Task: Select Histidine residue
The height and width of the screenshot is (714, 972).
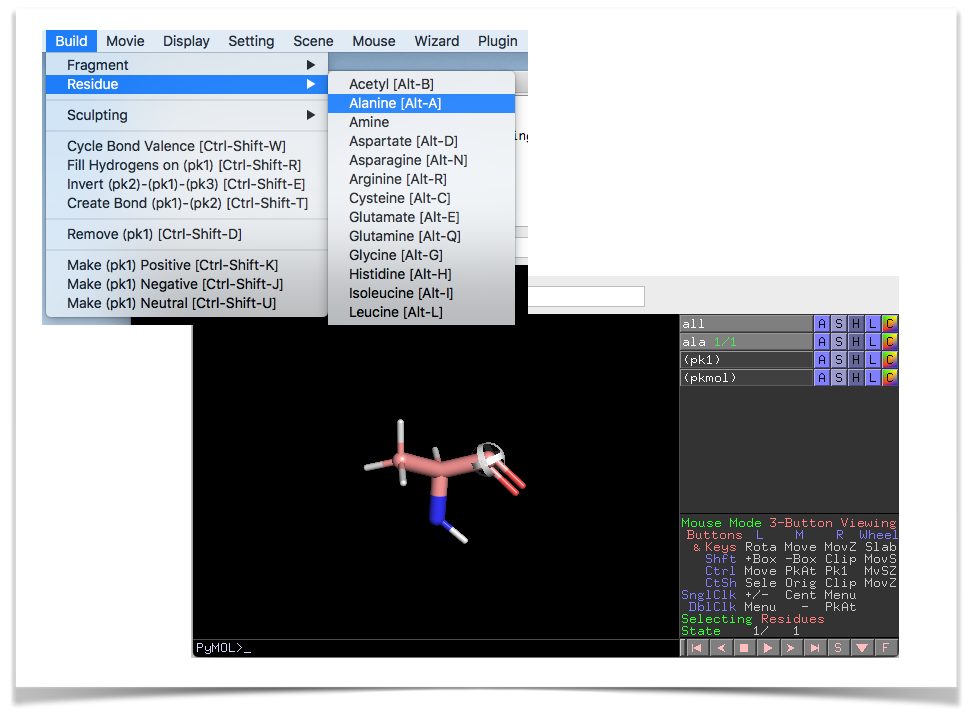Action: coord(422,274)
